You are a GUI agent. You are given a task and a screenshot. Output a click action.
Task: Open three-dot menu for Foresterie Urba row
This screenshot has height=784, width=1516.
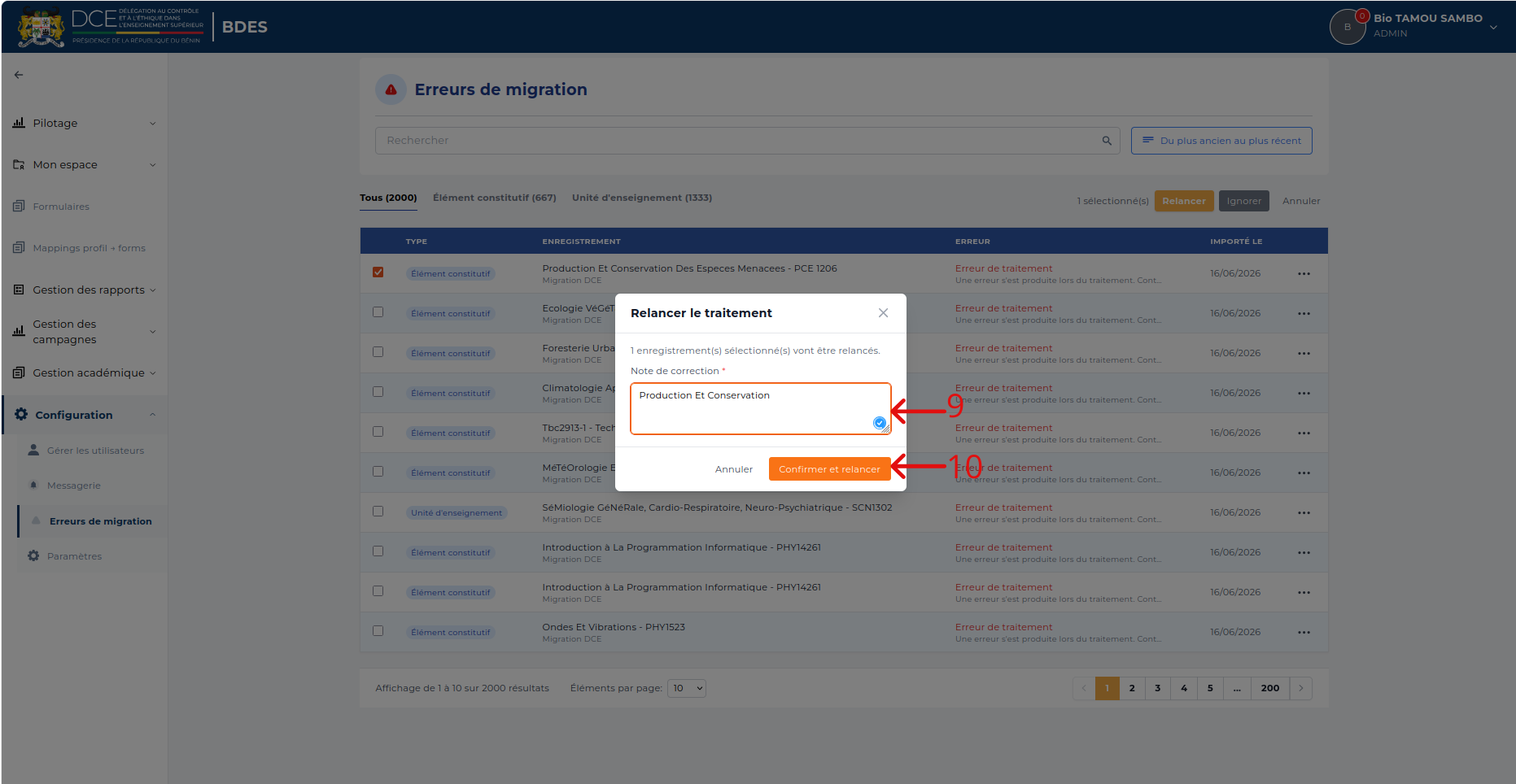click(x=1304, y=353)
